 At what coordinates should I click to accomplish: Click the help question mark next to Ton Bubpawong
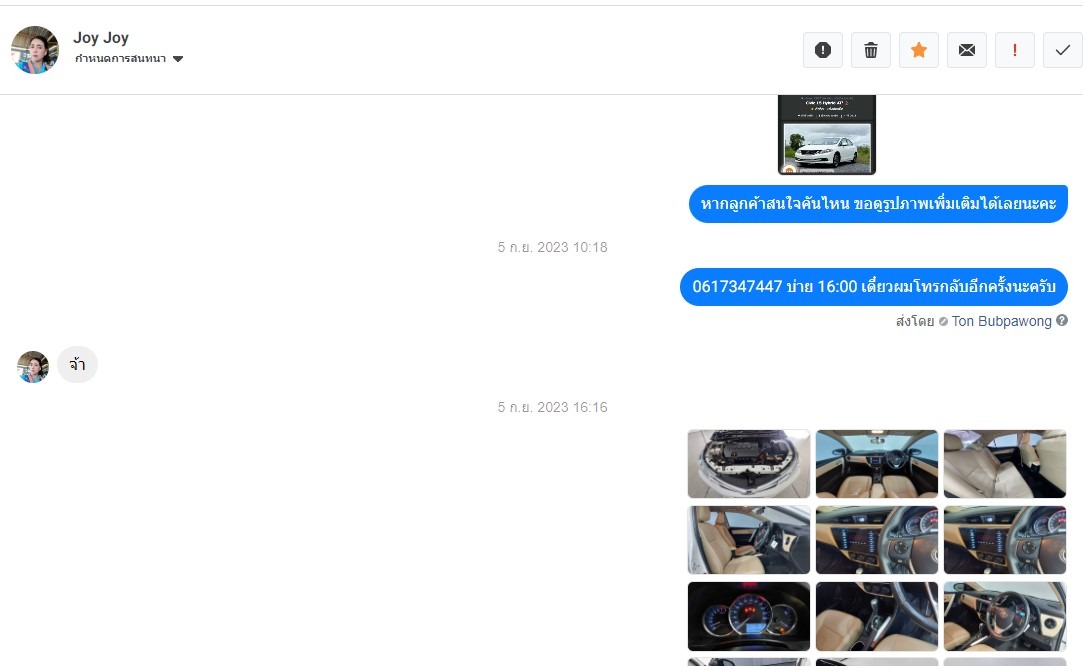(x=1062, y=320)
